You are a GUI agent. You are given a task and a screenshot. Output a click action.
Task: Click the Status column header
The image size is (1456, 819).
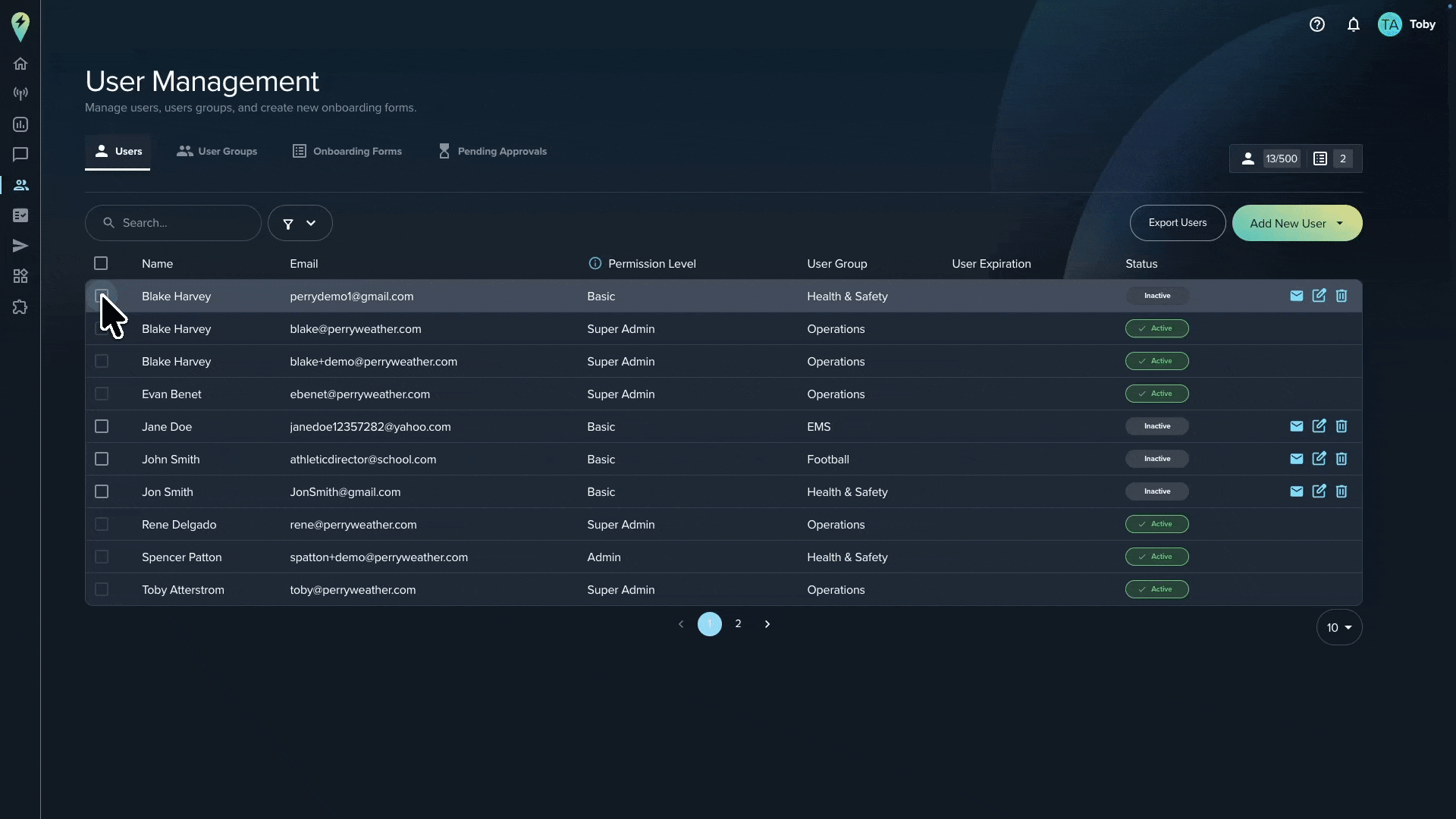(x=1141, y=264)
